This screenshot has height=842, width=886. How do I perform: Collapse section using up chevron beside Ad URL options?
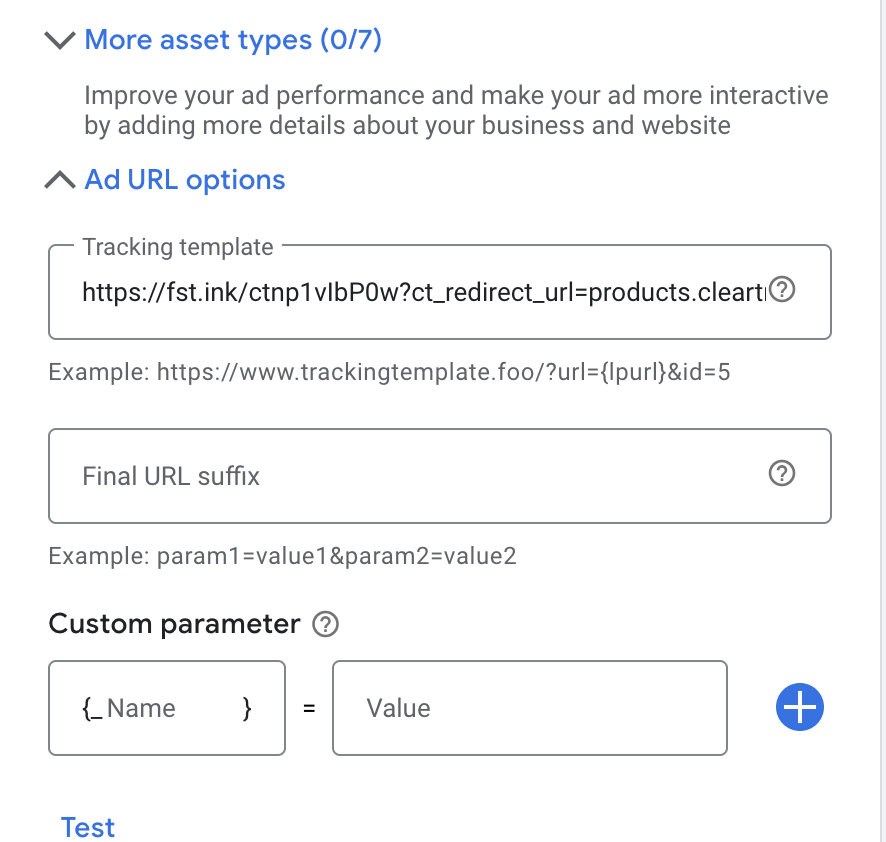60,180
